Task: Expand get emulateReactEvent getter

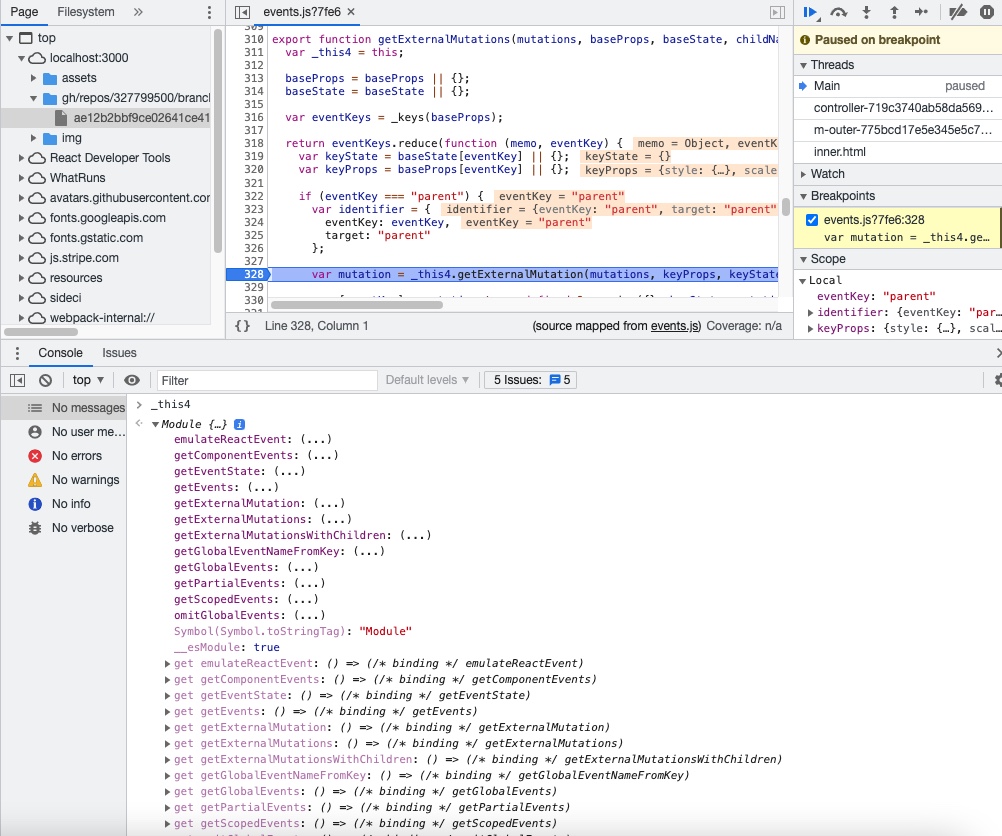Action: point(167,664)
